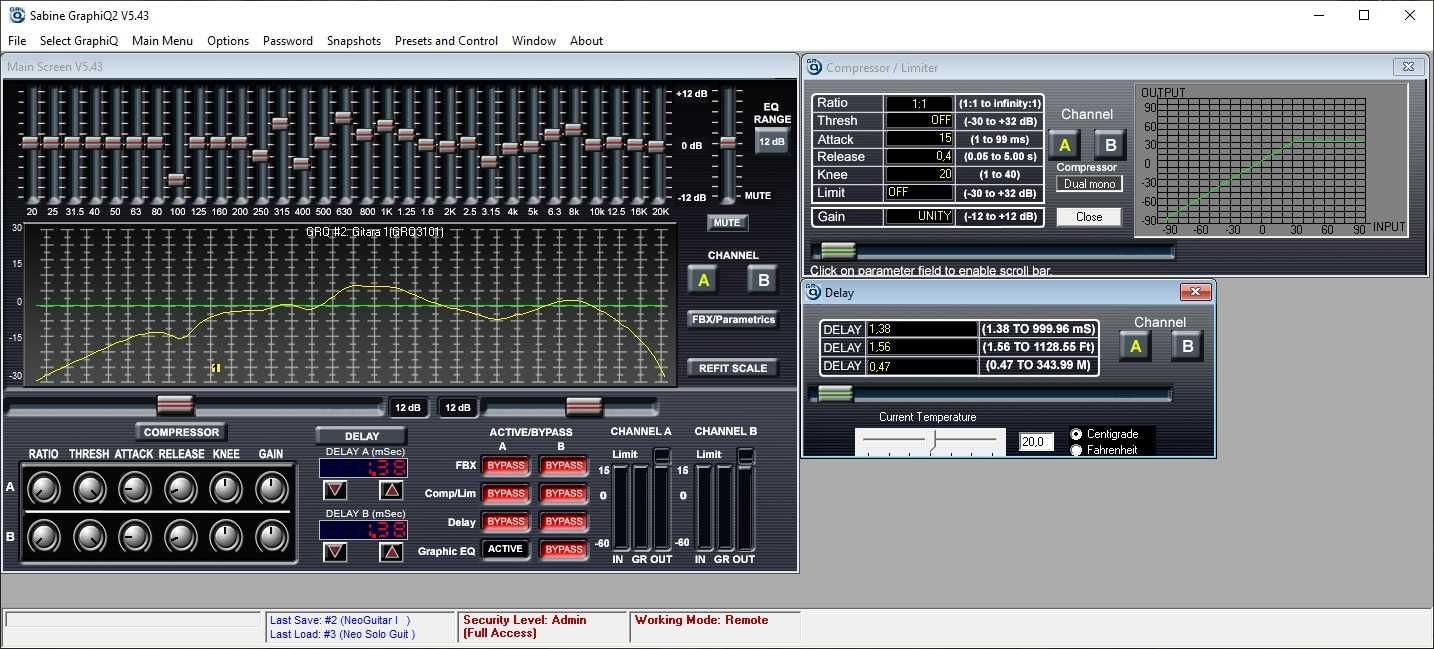Toggle Comp/Lim bypass for channel A

point(506,494)
